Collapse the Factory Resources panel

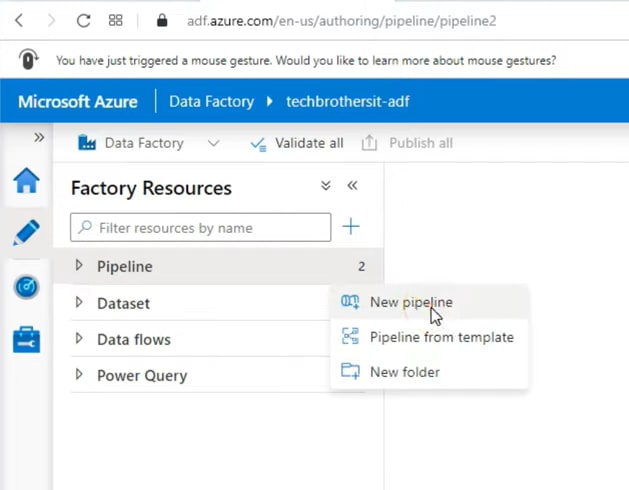[352, 185]
